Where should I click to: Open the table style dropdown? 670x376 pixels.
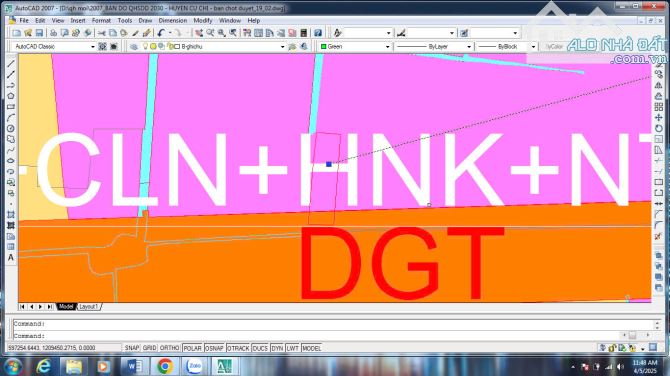point(494,33)
